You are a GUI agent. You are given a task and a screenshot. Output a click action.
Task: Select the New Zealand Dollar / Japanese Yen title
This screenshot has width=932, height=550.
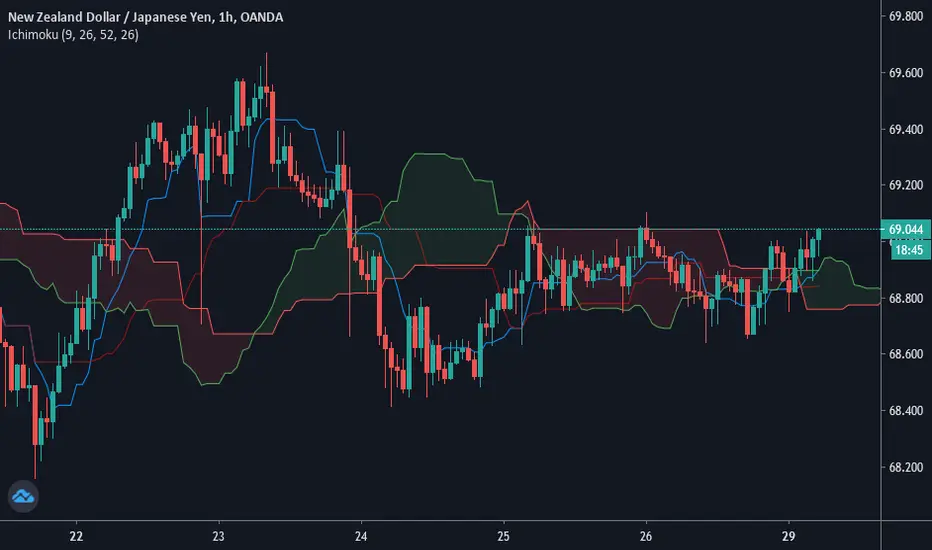click(145, 17)
